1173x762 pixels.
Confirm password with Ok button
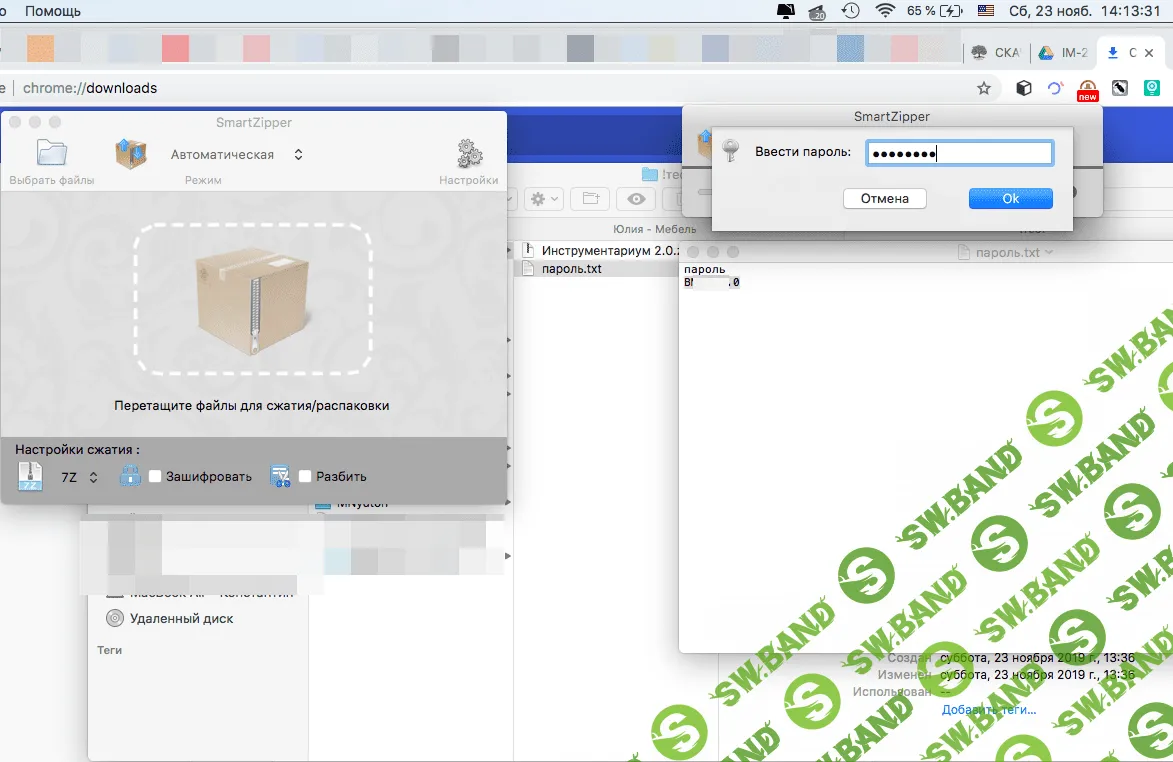[x=1010, y=198]
